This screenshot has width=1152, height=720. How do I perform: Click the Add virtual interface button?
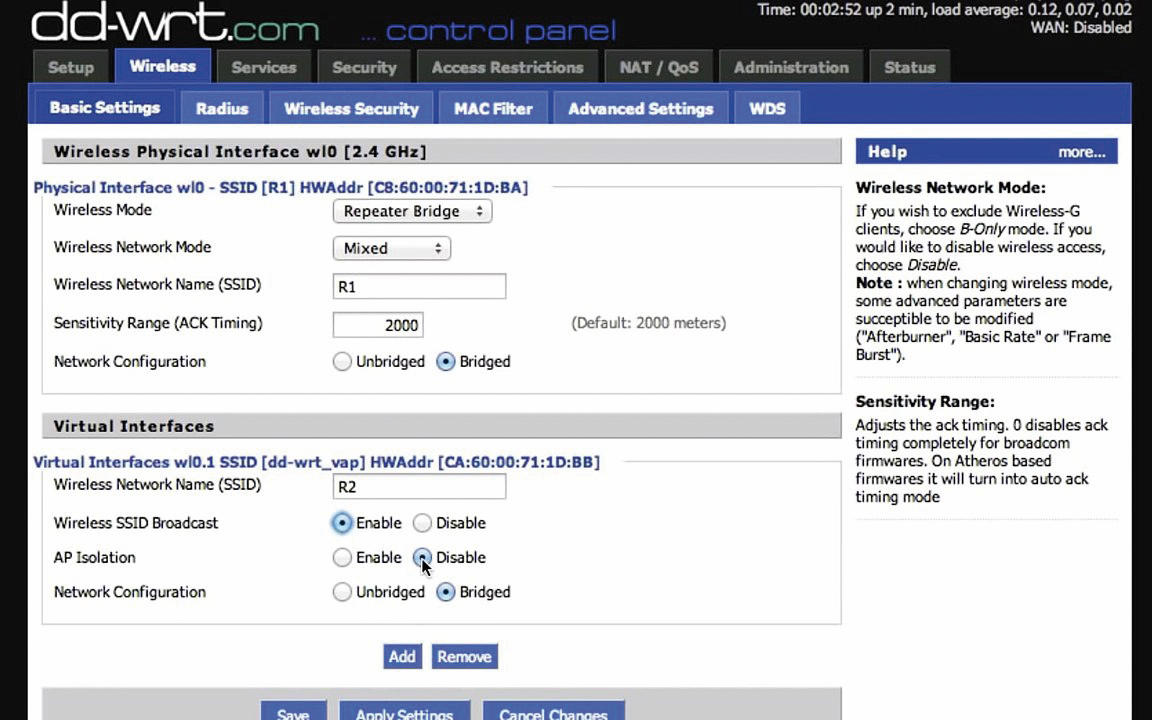coord(402,656)
